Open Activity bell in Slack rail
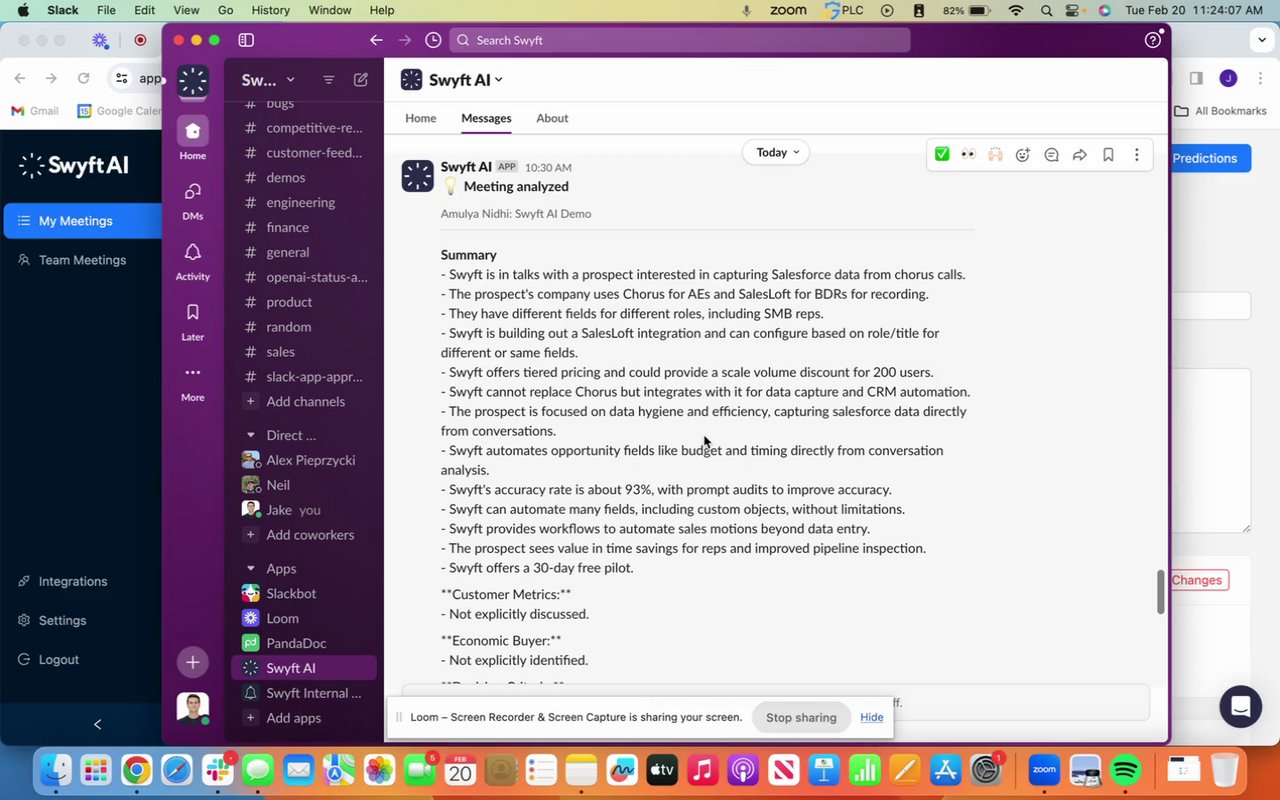Image resolution: width=1280 pixels, height=800 pixels. (193, 260)
